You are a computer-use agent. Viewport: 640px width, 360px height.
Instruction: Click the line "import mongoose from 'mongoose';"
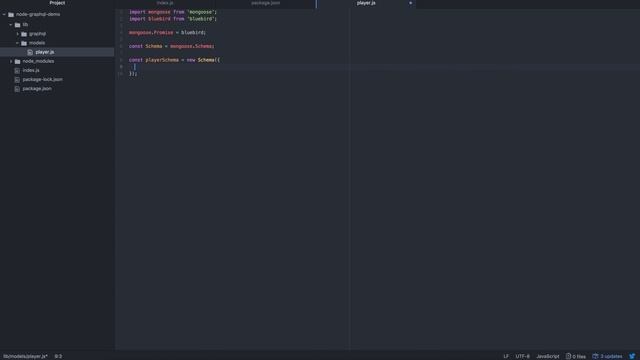point(173,12)
